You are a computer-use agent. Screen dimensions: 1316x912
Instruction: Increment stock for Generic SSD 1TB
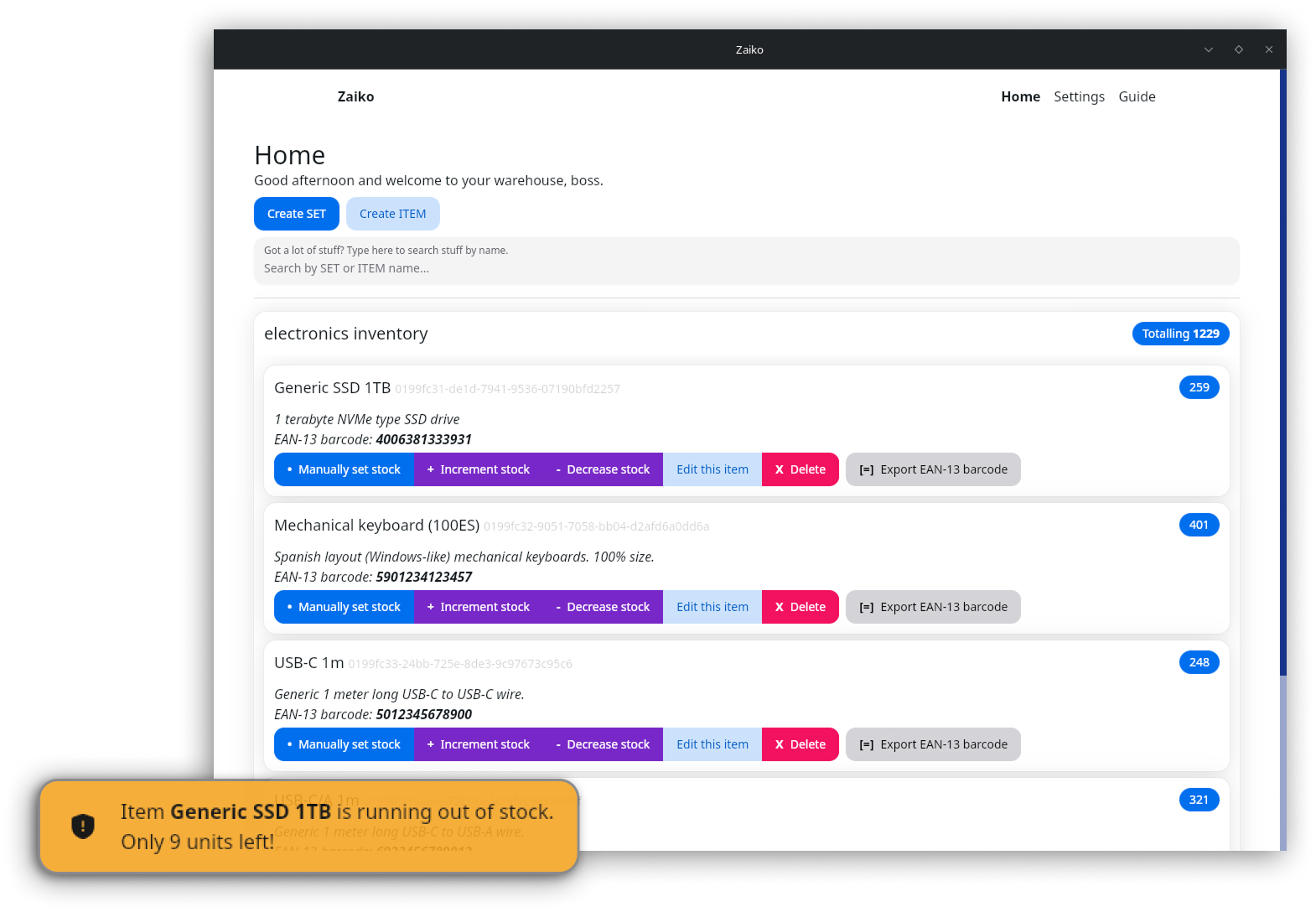tap(478, 469)
